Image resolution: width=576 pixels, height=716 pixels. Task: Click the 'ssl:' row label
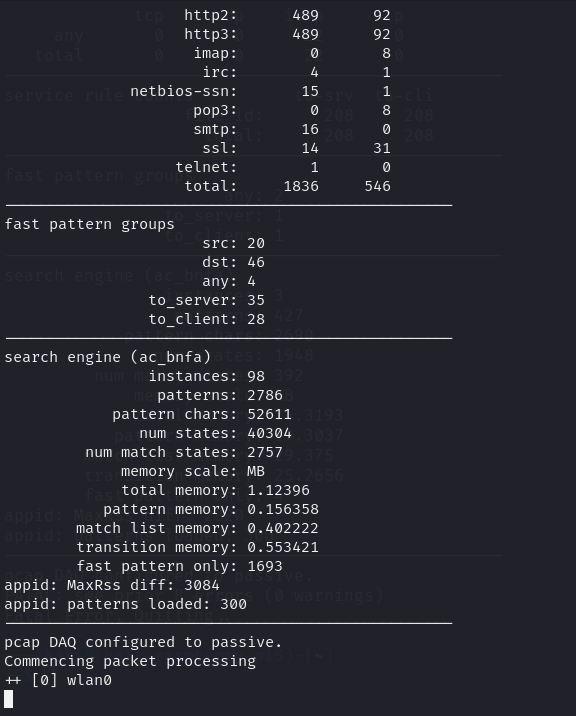[x=220, y=148]
